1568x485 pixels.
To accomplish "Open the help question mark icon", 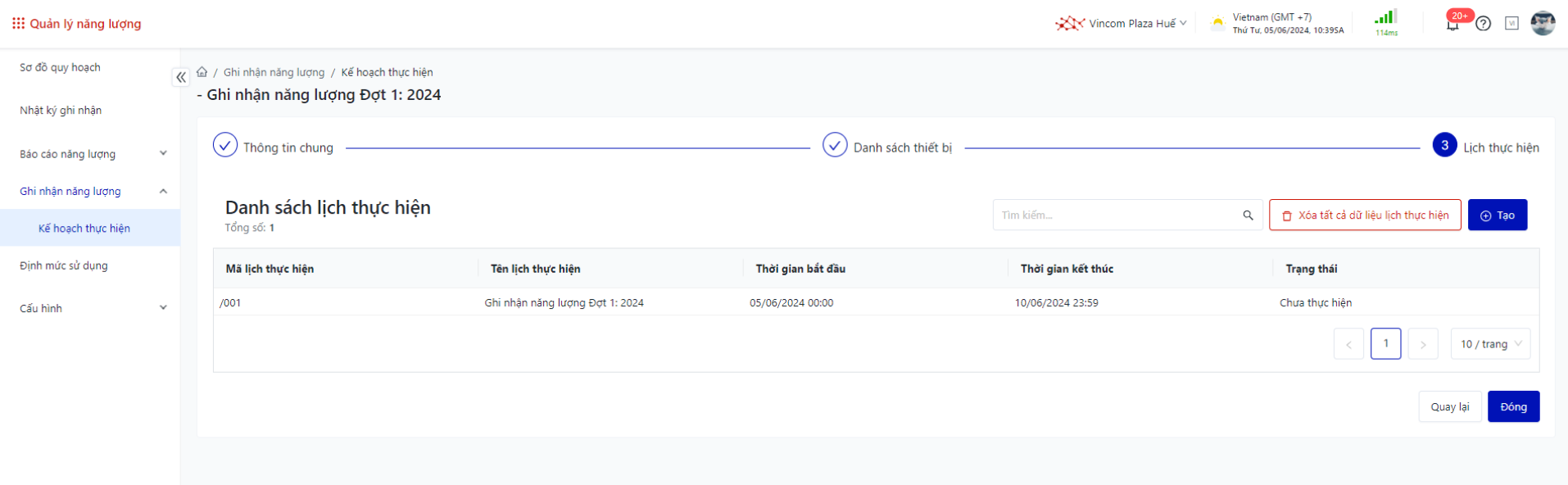I will [x=1483, y=24].
